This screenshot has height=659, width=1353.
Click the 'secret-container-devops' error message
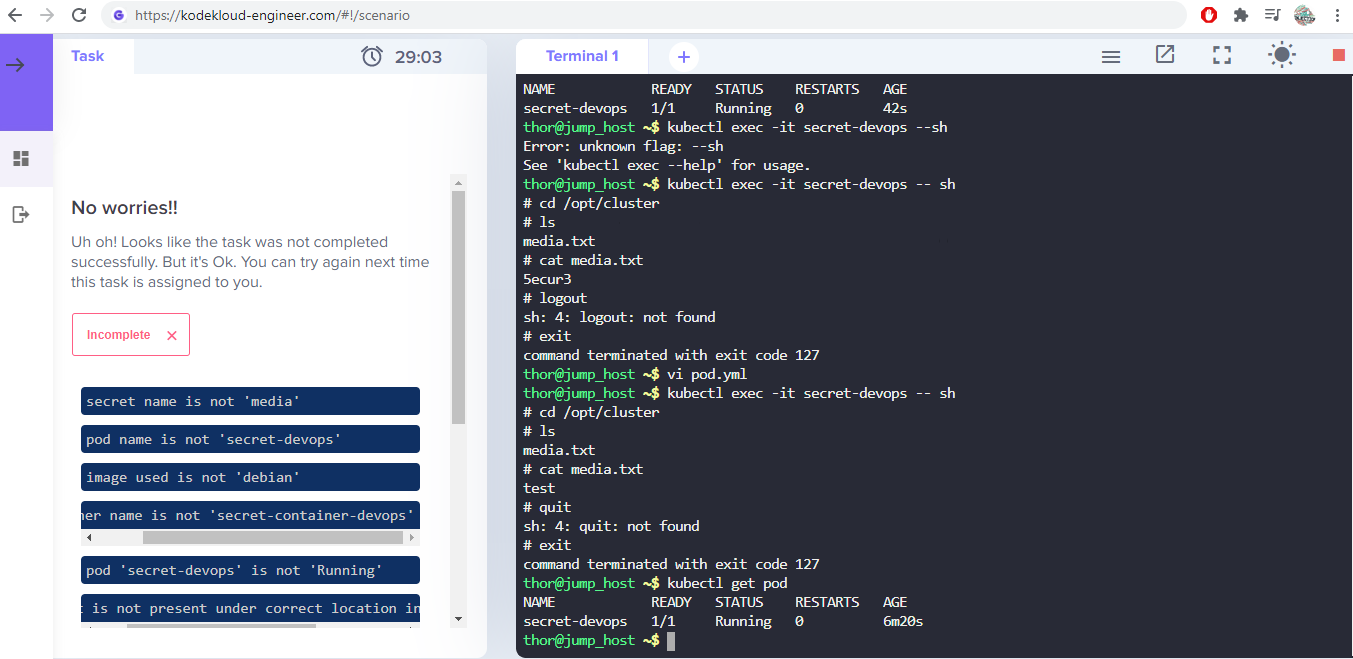coord(250,515)
